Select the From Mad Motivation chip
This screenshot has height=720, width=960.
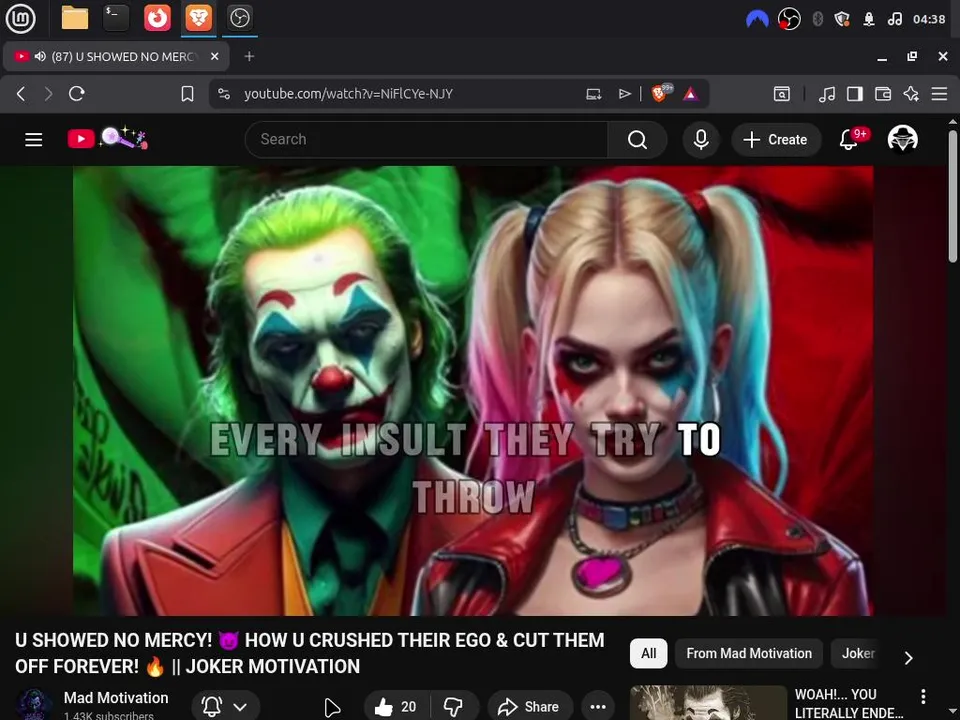[x=749, y=653]
